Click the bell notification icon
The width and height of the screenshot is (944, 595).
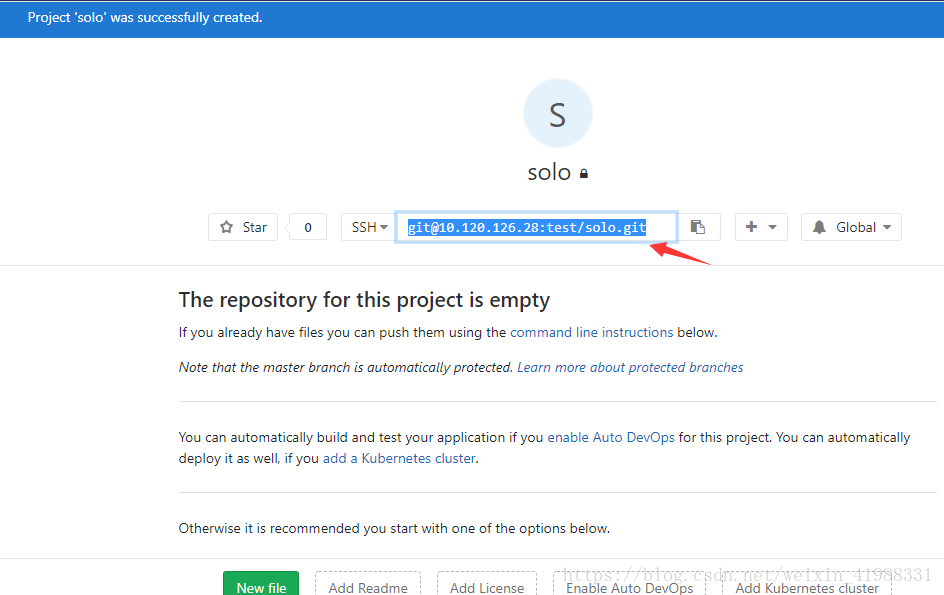coord(819,227)
